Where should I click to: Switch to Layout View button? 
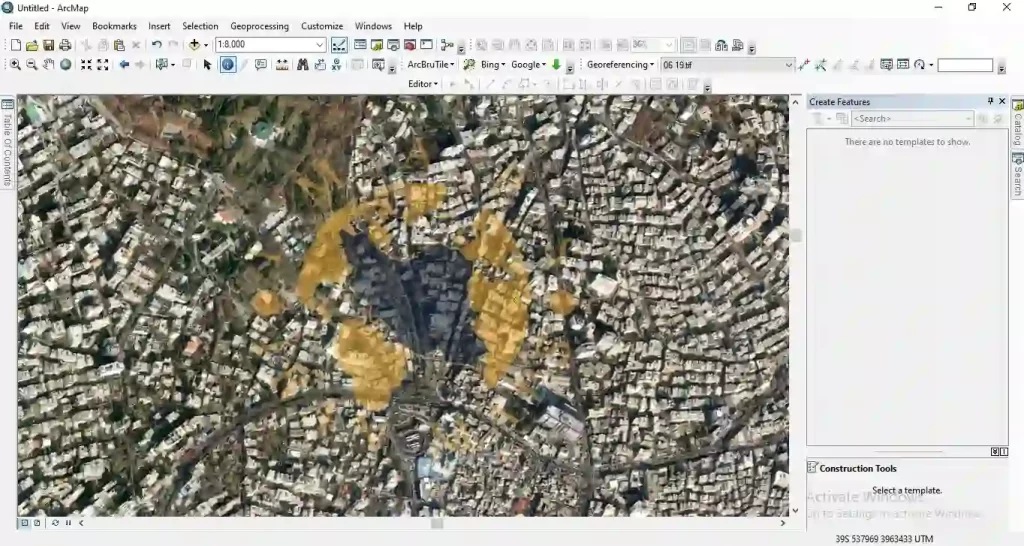37,522
